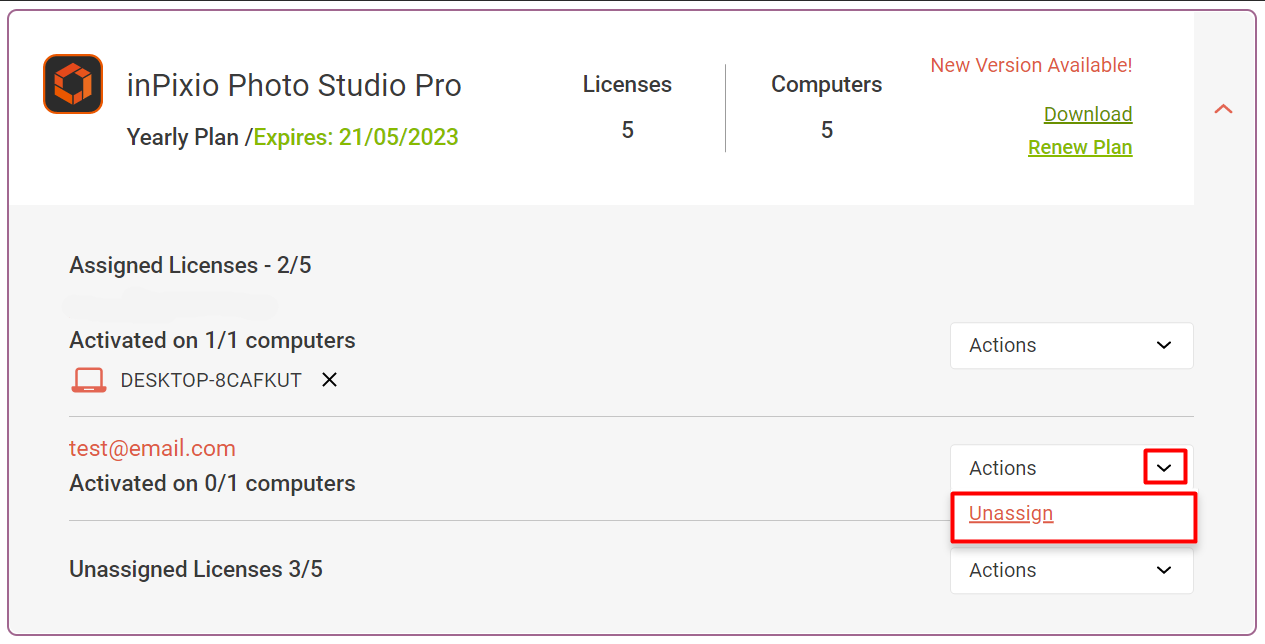Open the Actions dropdown for Unassigned Licenses
The image size is (1265, 644).
(x=1072, y=570)
